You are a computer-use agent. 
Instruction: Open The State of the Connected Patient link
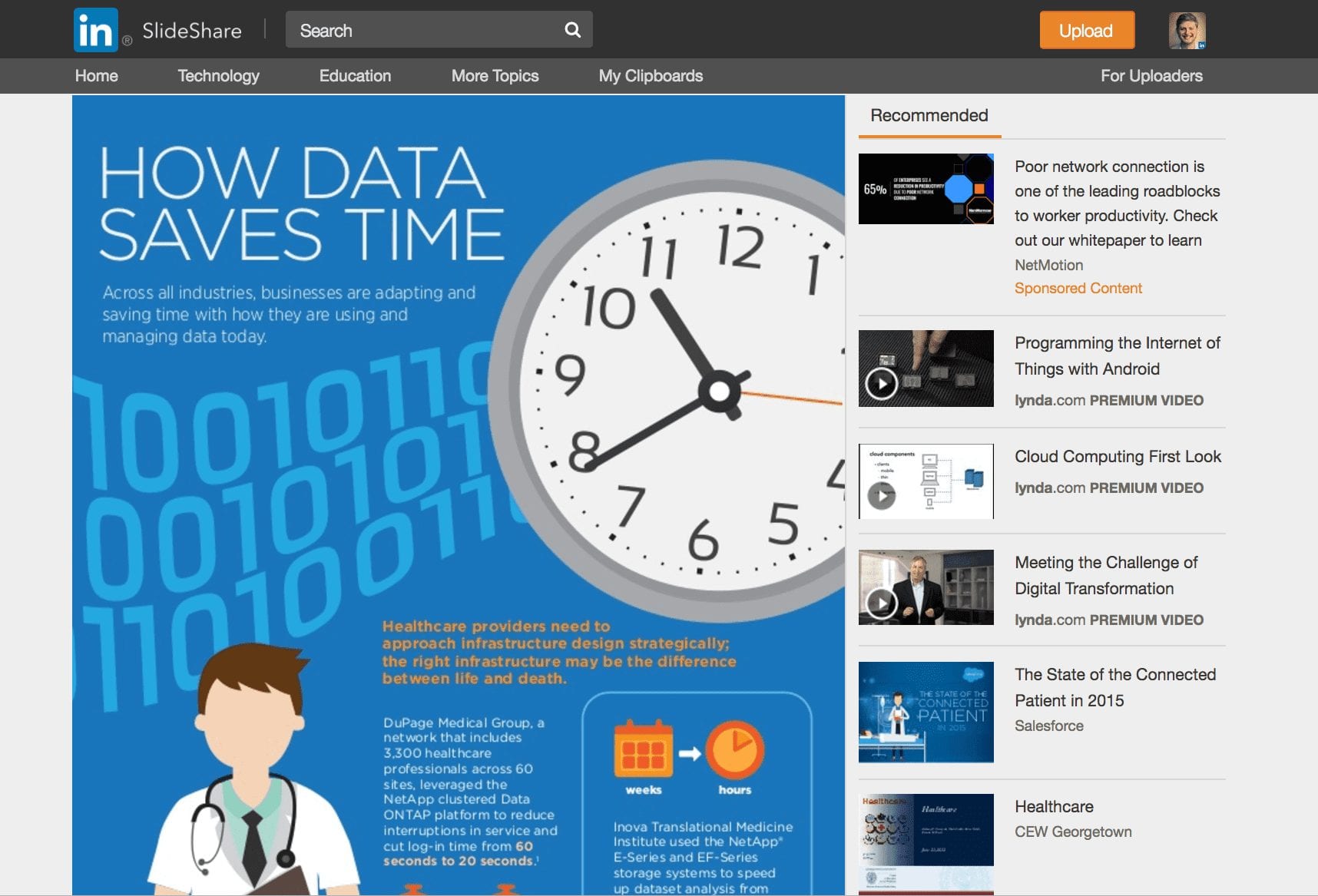[1114, 687]
